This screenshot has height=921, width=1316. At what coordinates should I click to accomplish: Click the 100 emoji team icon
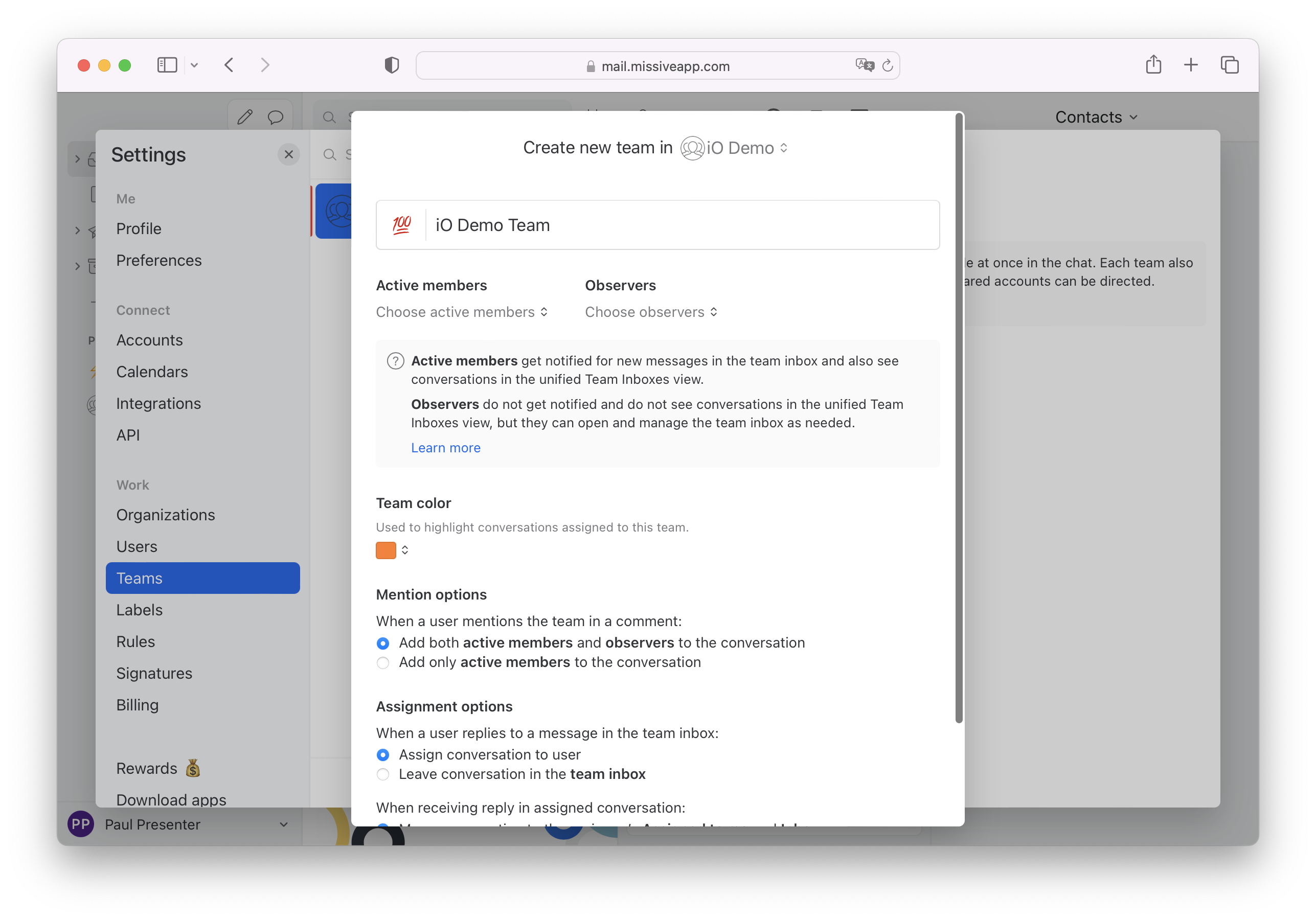tap(401, 225)
